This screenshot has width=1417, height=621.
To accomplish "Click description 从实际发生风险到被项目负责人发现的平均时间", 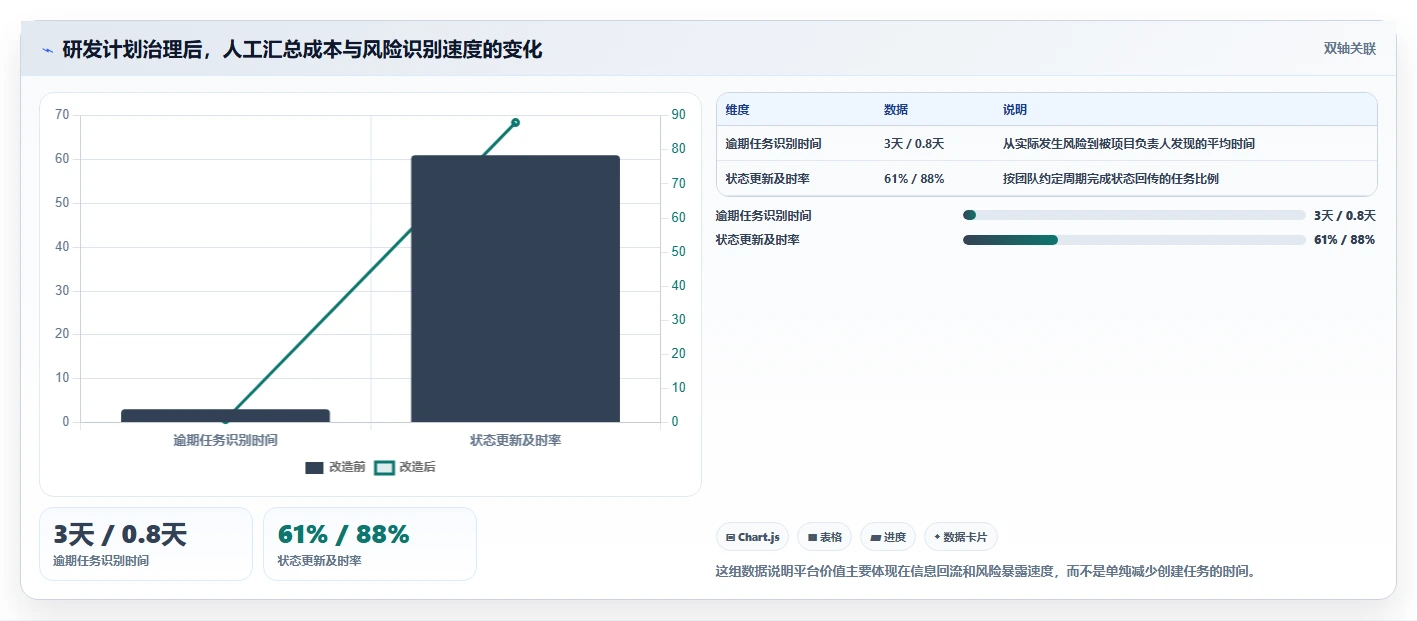I will [1128, 144].
